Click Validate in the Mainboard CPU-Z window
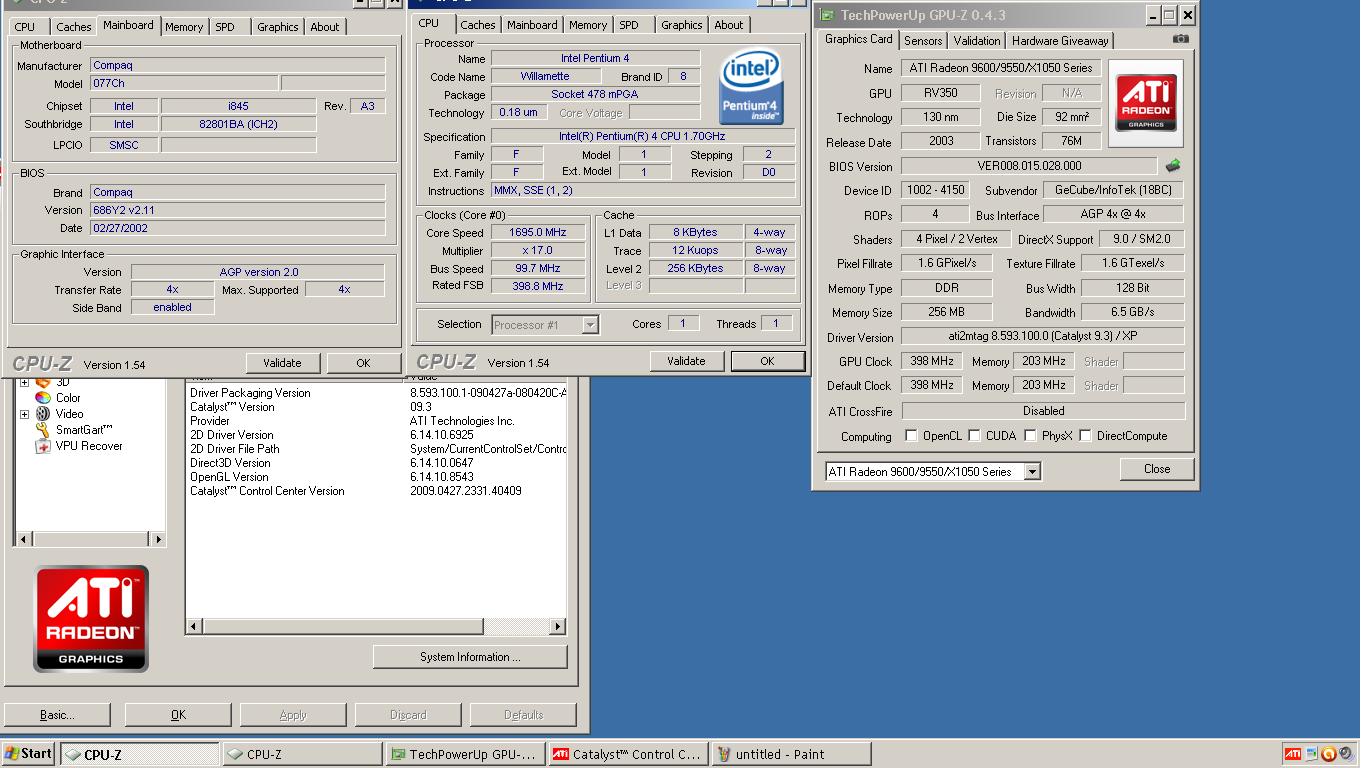Screen dimensions: 1361x768 [282, 363]
